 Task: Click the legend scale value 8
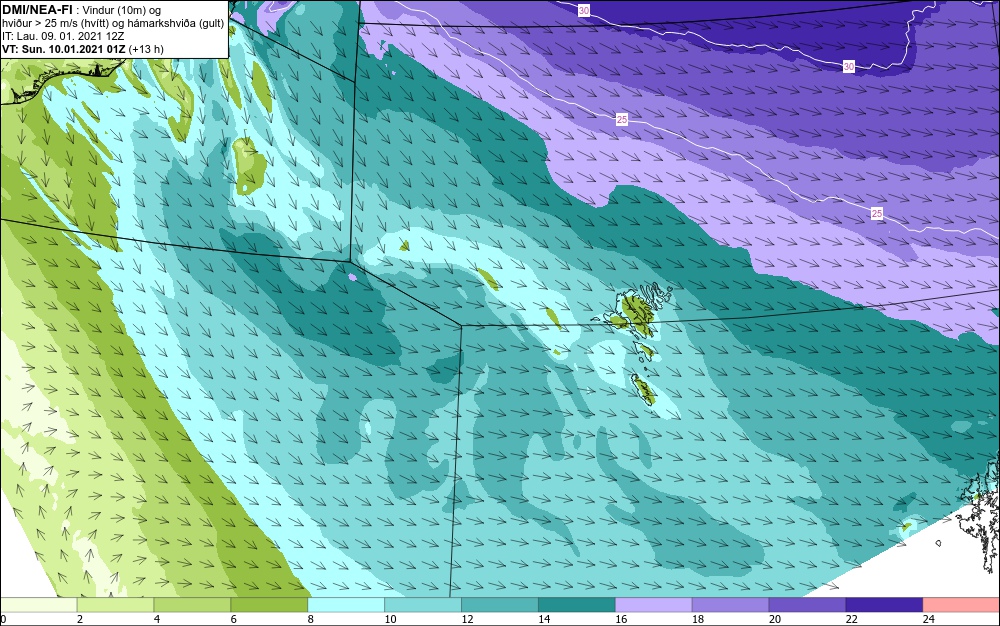(x=311, y=619)
